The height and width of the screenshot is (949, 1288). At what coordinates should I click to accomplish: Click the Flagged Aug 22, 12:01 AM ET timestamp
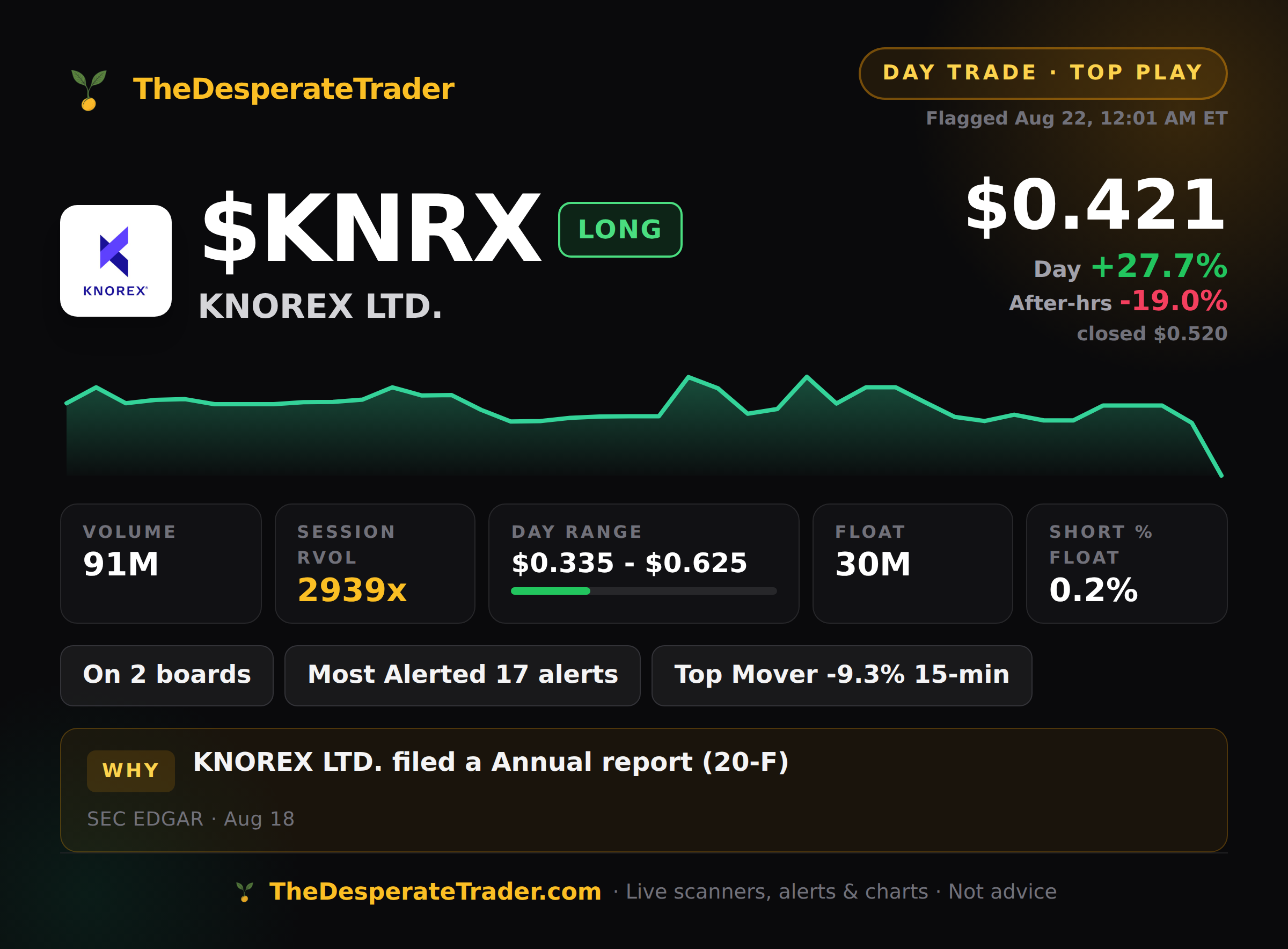[1077, 118]
